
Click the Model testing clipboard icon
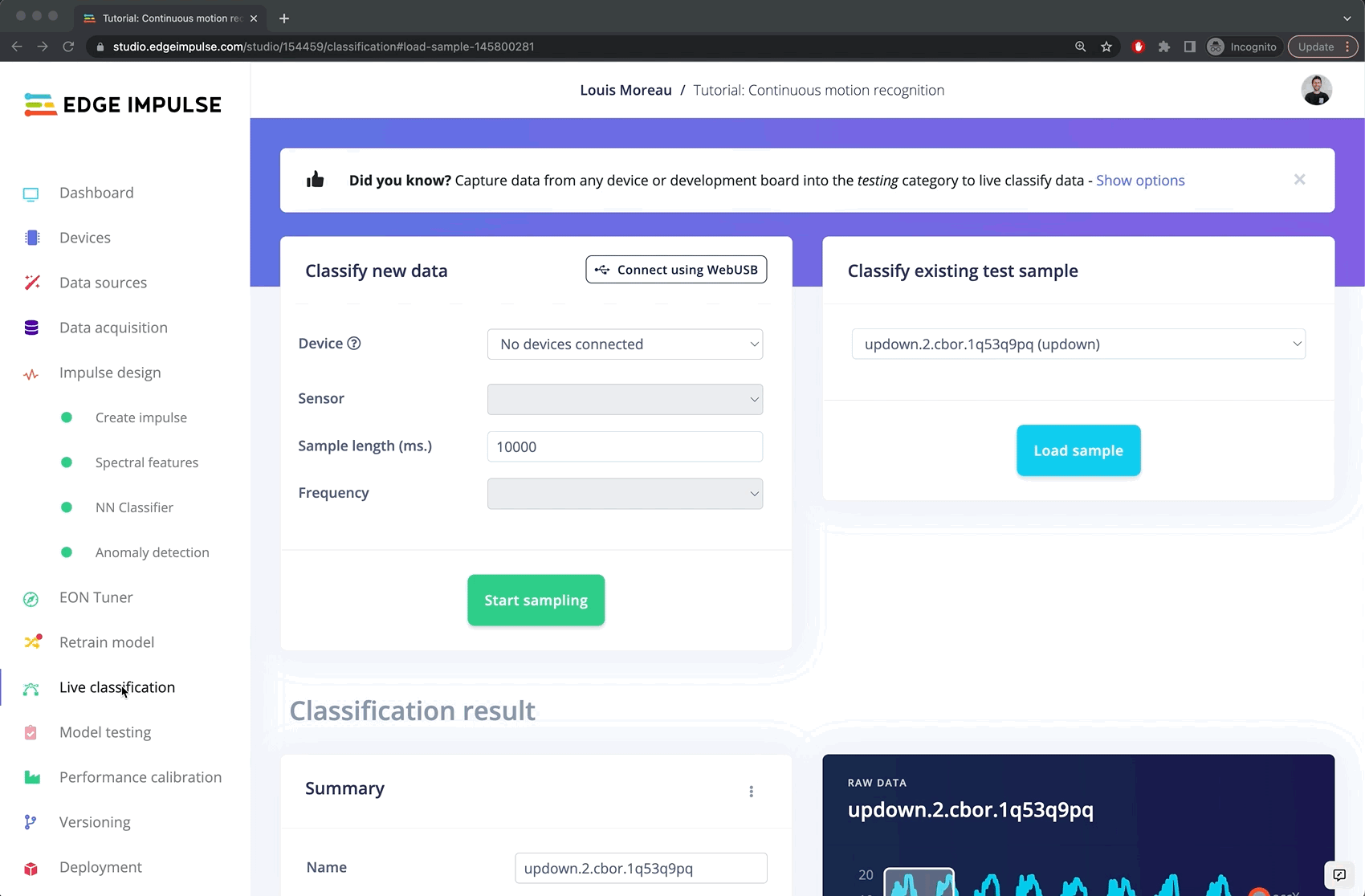click(31, 732)
